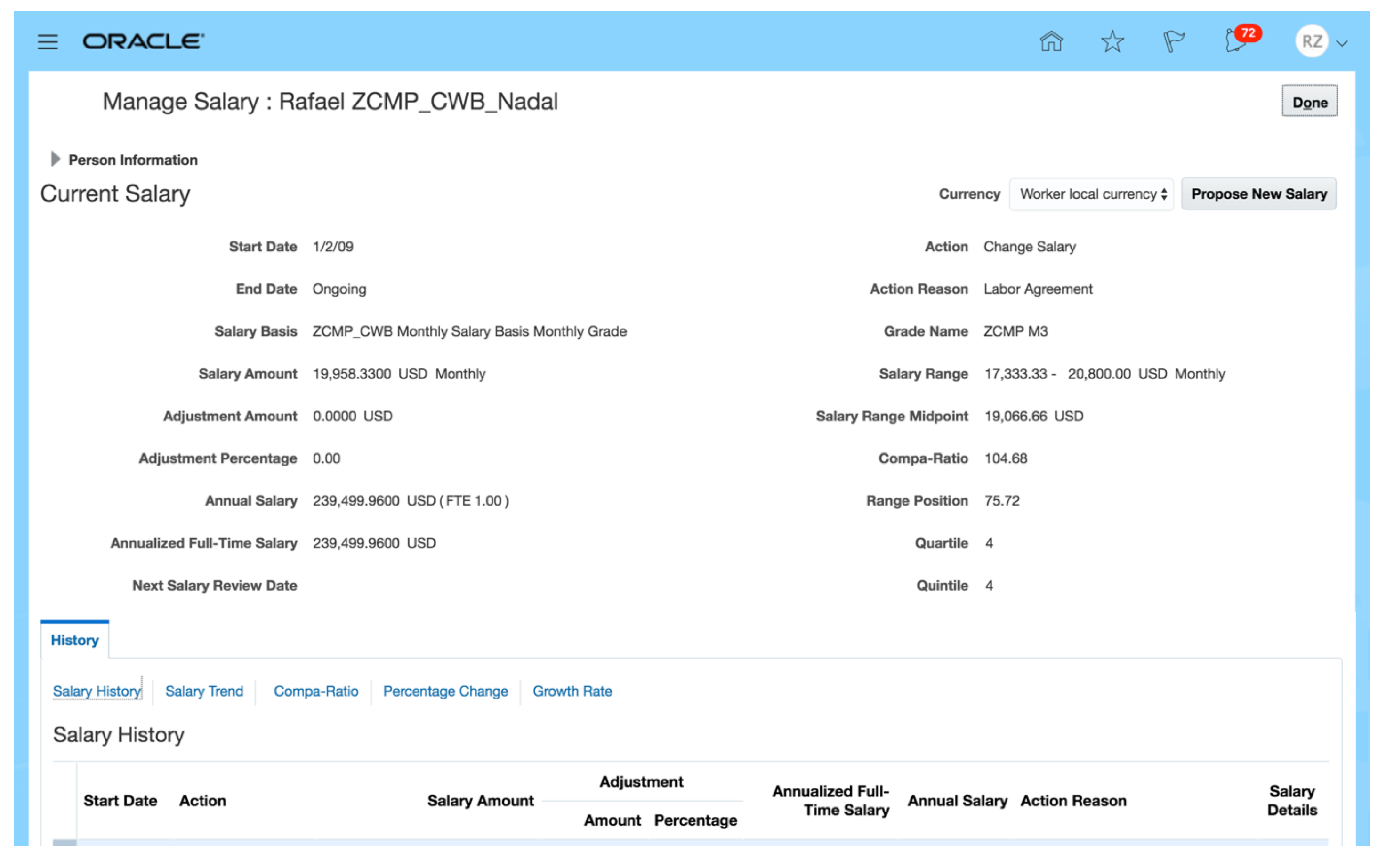Click the Quartile value 4
The width and height of the screenshot is (1386, 868).
(989, 543)
